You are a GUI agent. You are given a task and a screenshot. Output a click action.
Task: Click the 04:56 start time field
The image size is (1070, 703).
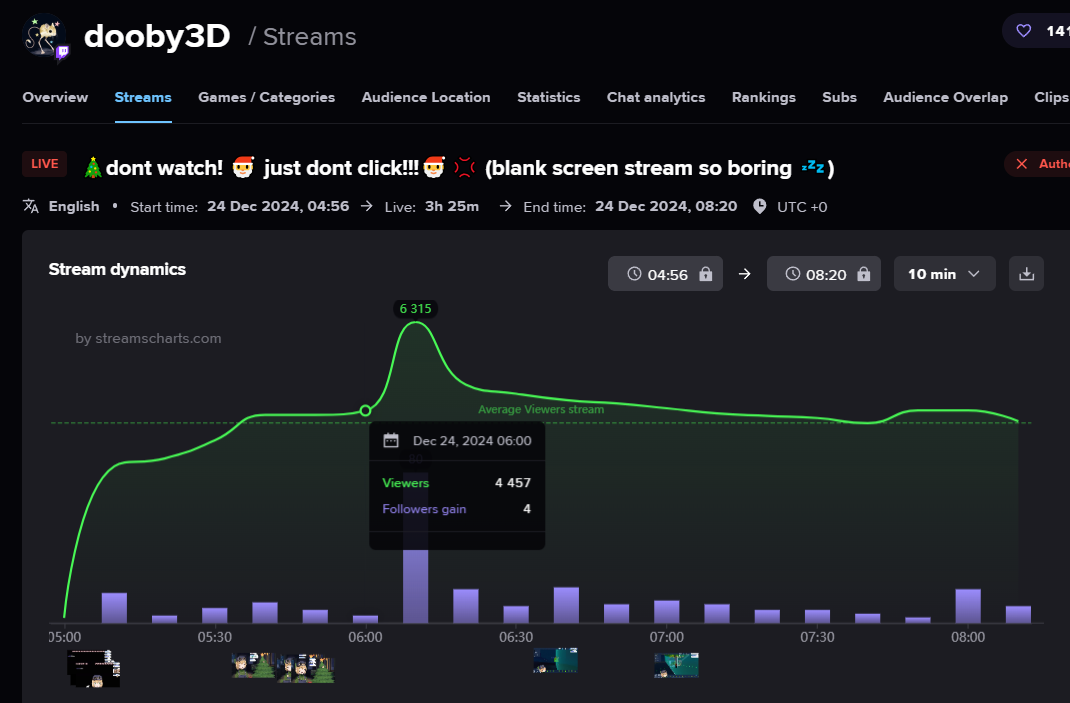(x=665, y=274)
